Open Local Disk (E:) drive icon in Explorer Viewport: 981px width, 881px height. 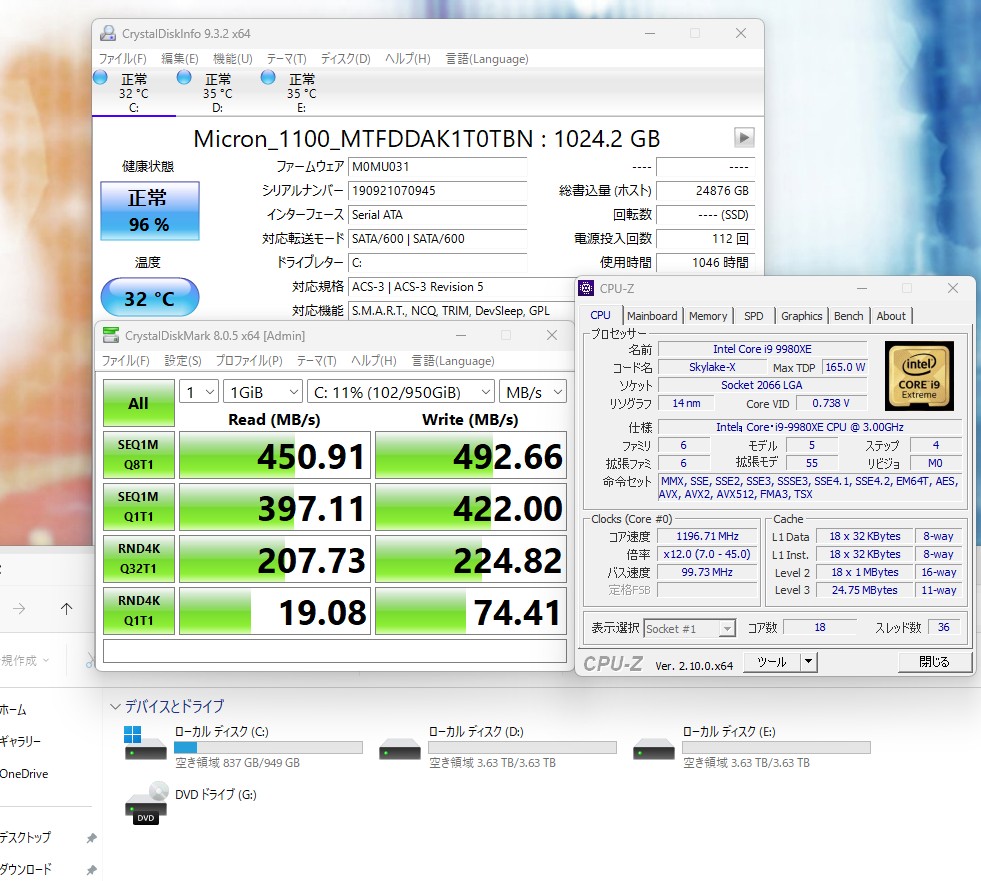[x=654, y=748]
